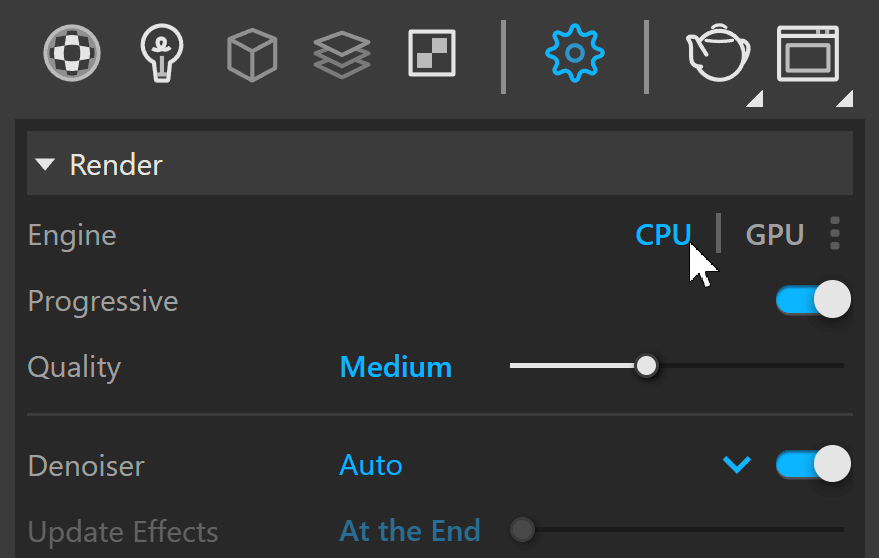Collapse the Render section

45,165
